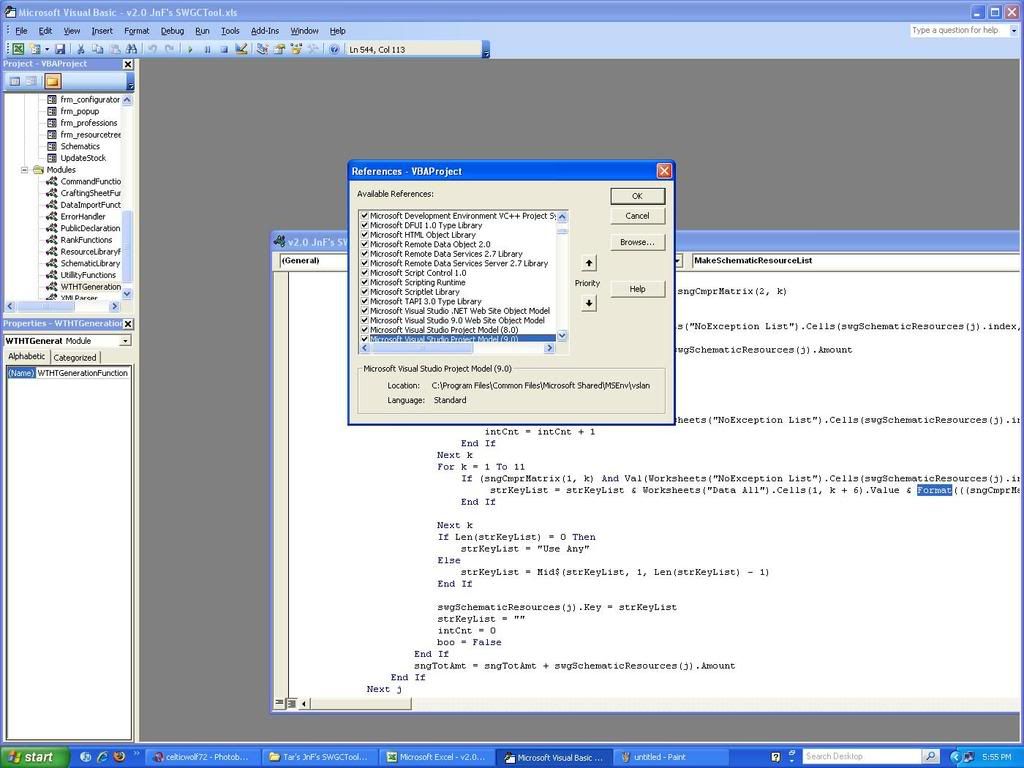Click the Copy toolbar icon

click(97, 49)
